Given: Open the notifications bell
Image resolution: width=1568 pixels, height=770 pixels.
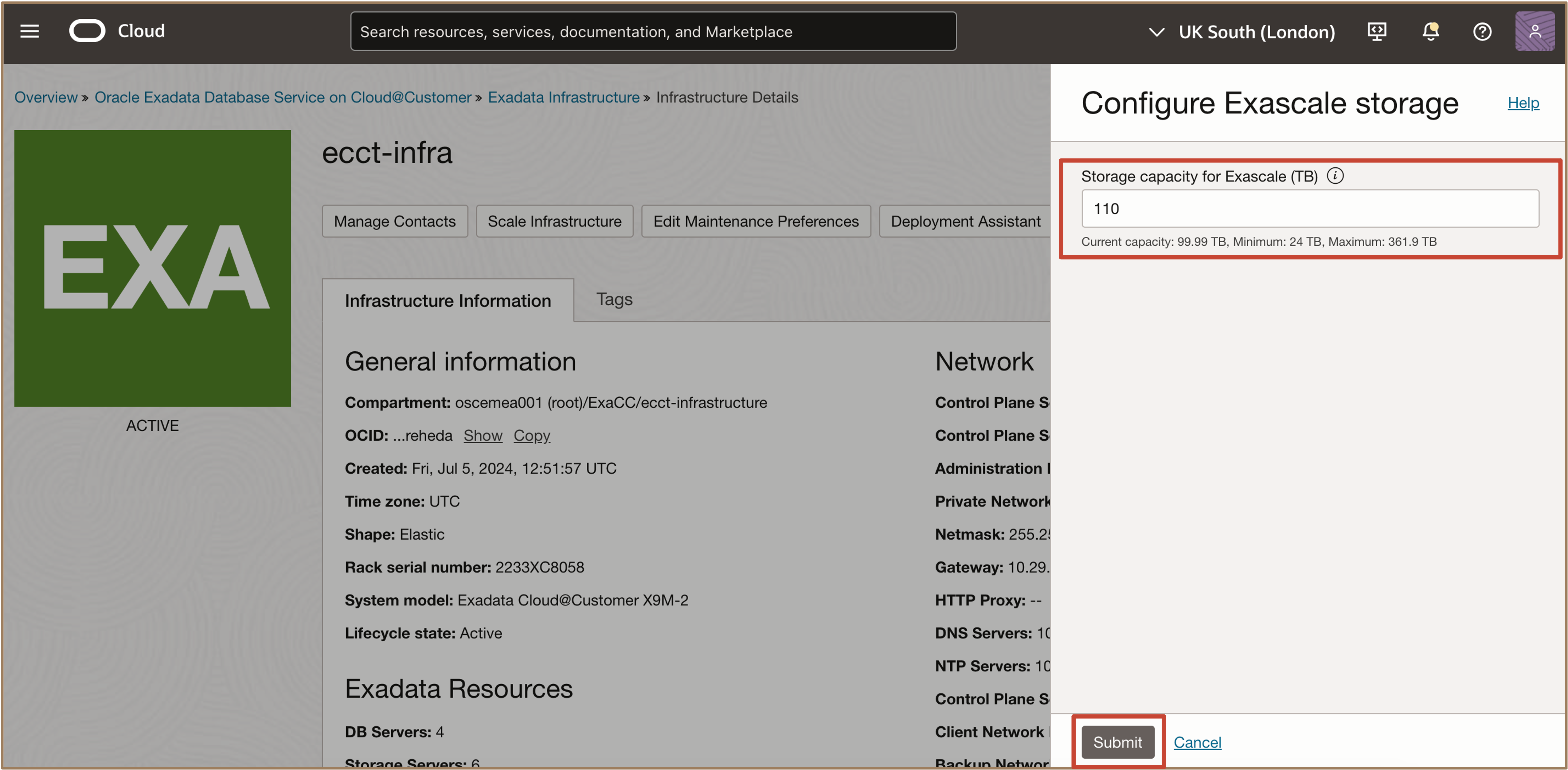Looking at the screenshot, I should tap(1430, 31).
